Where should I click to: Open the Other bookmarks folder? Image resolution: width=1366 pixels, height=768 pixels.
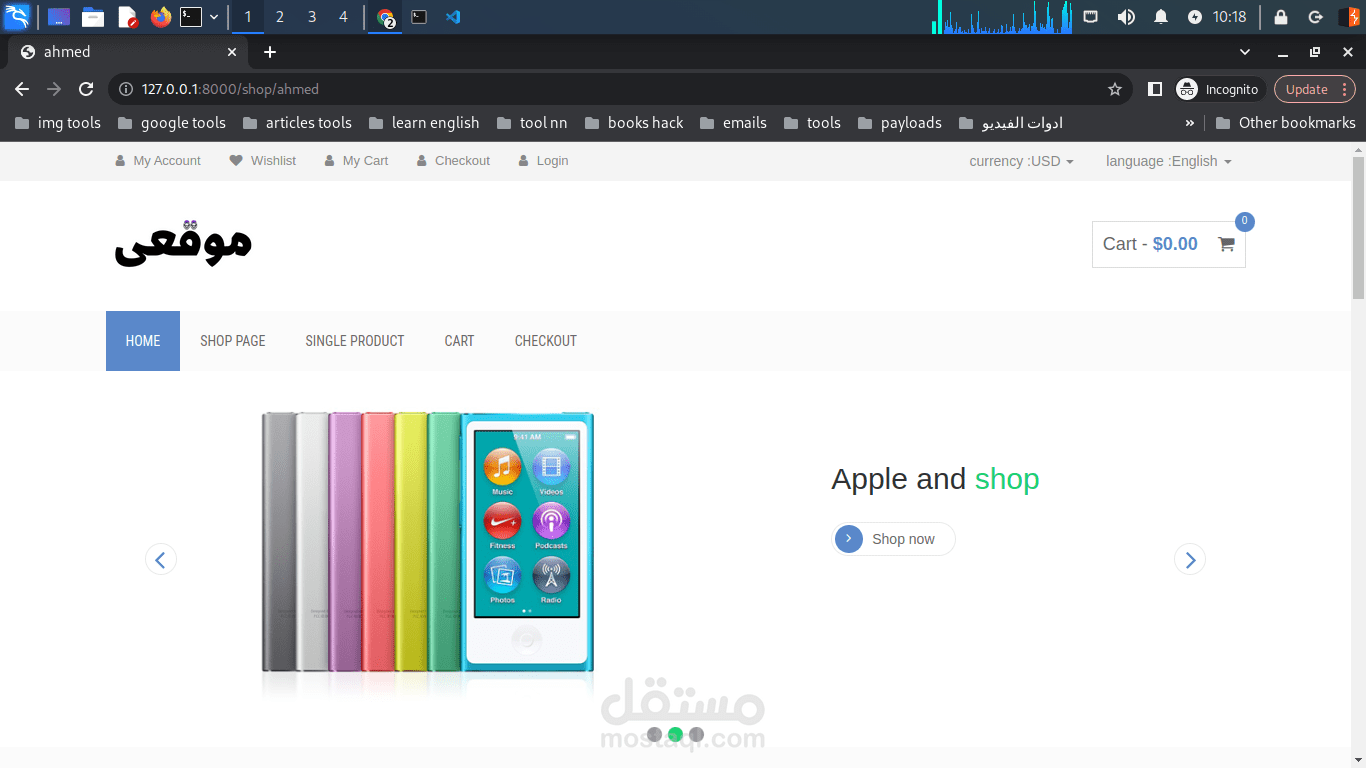[x=1286, y=123]
